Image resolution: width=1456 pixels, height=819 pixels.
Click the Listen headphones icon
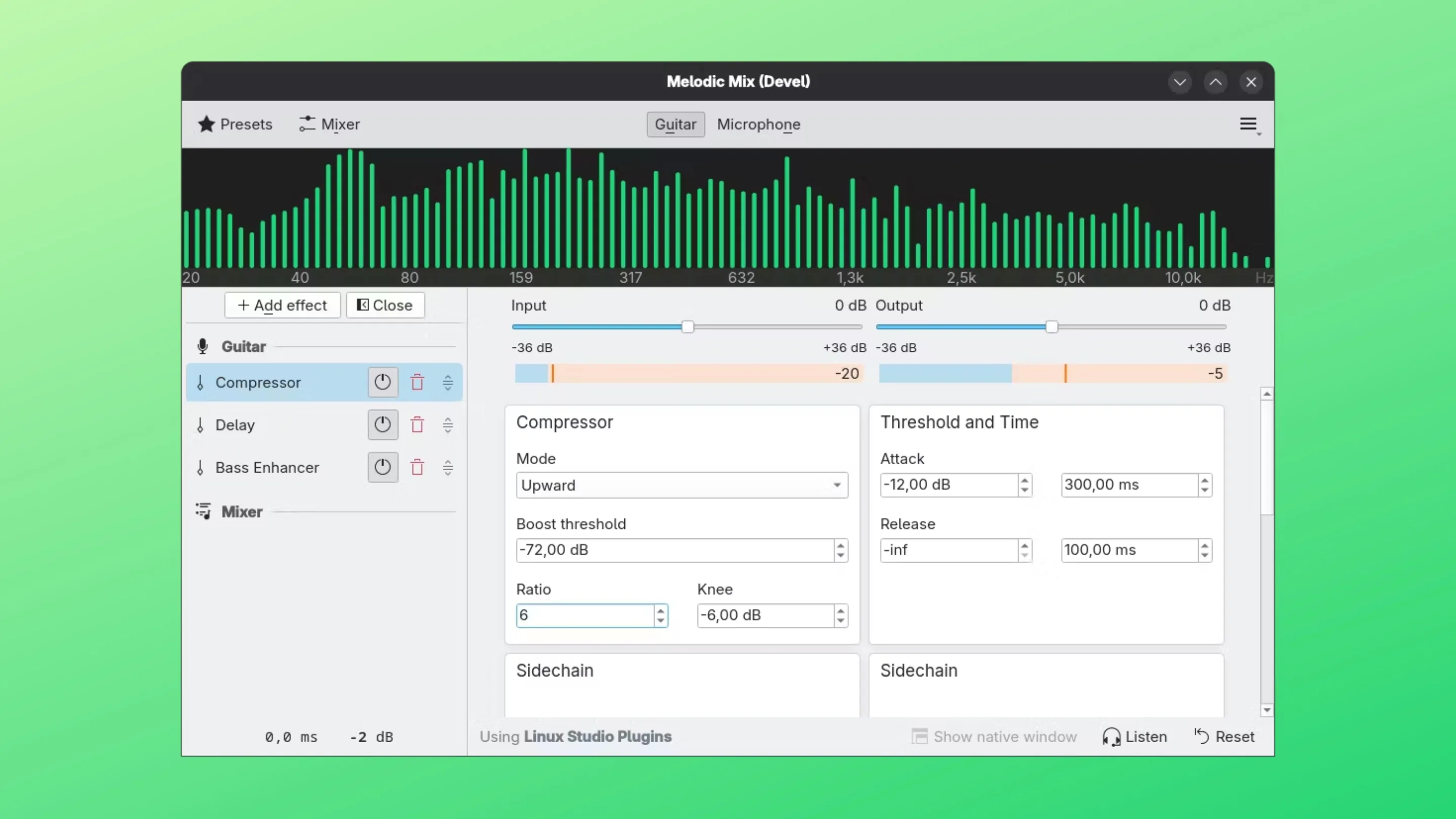click(1111, 737)
